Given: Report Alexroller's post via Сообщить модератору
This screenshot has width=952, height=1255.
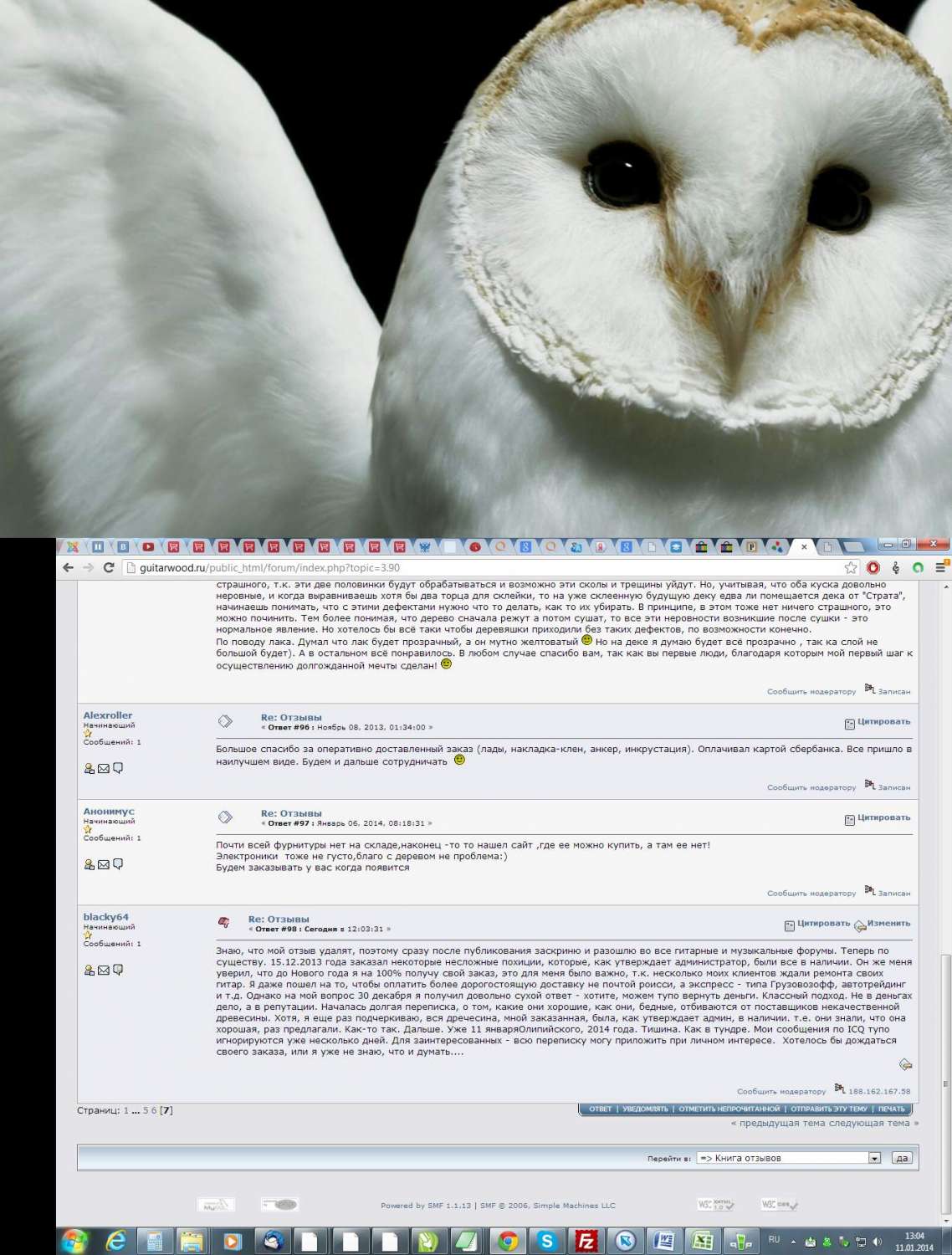Looking at the screenshot, I should [811, 787].
